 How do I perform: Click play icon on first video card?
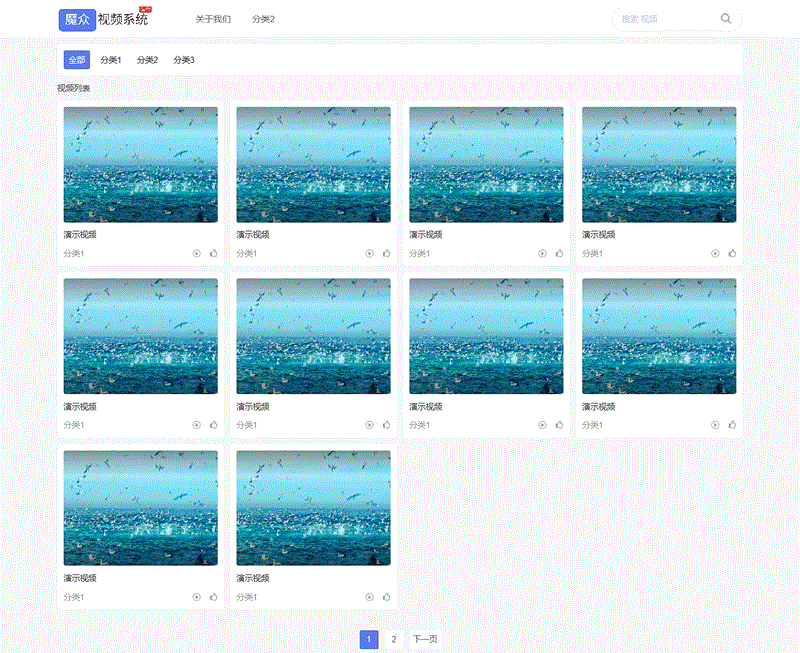point(197,253)
